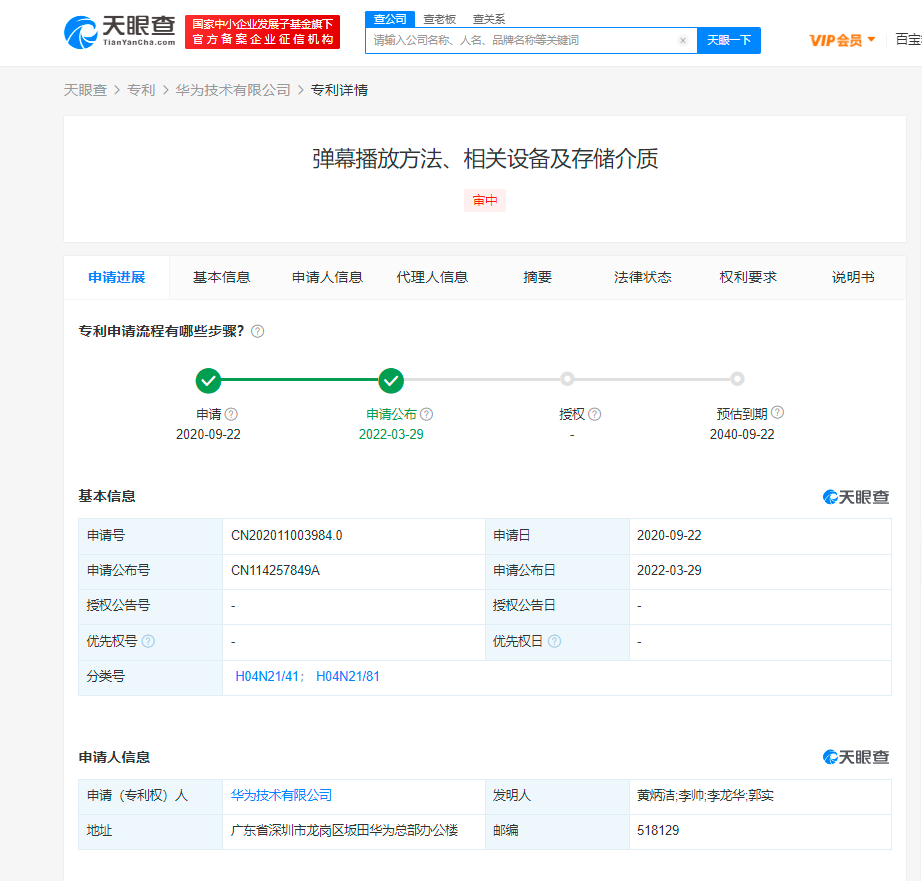Click the address 广东省深圳市龙岗区坂田华为总部办公楼
The height and width of the screenshot is (881, 922).
[x=345, y=831]
